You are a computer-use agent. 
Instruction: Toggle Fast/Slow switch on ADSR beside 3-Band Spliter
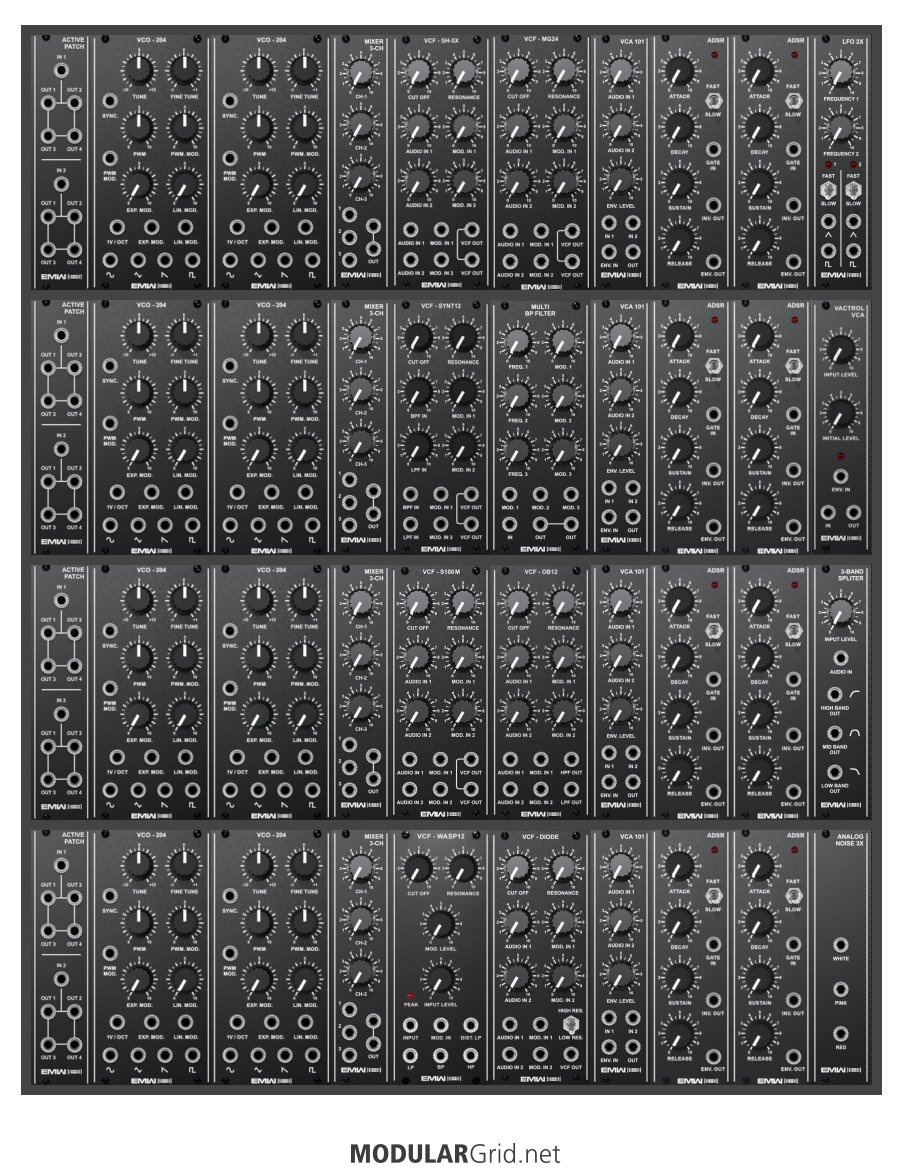coord(793,630)
